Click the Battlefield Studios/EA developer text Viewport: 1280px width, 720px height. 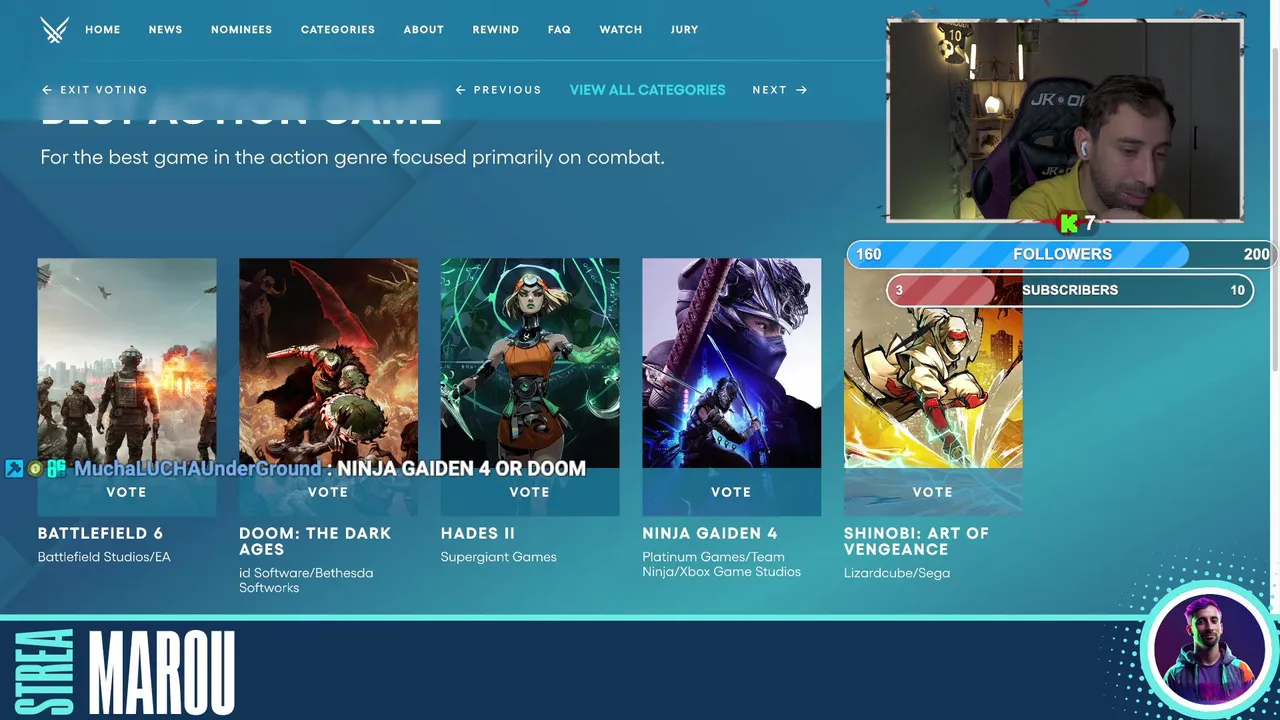point(104,557)
